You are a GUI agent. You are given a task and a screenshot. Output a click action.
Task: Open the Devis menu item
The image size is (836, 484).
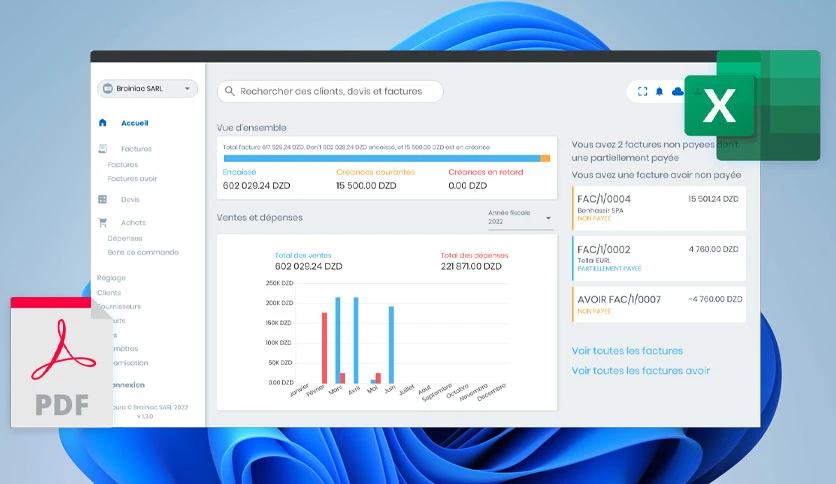(x=130, y=199)
